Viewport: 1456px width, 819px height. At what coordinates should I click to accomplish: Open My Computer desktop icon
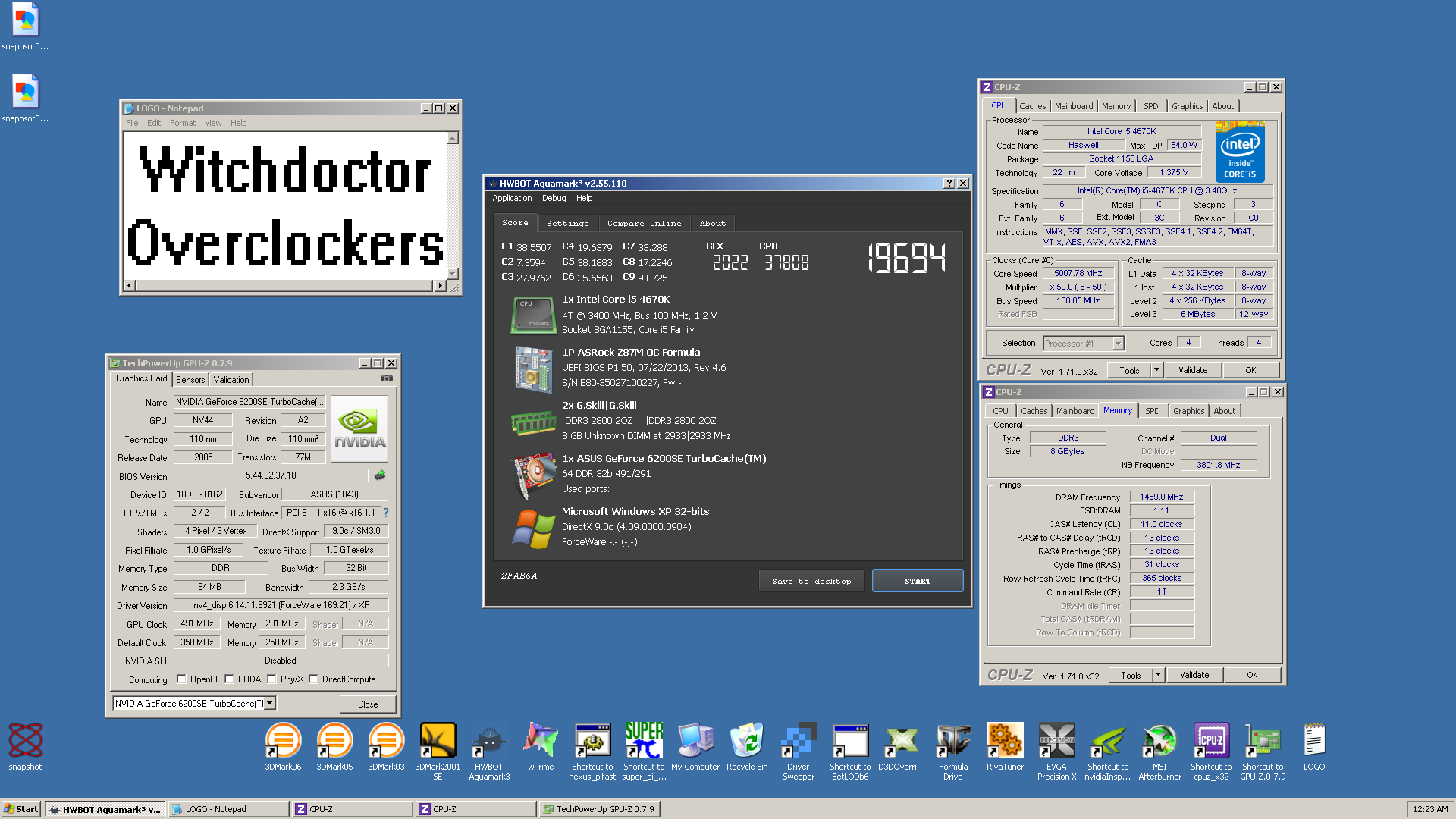695,747
